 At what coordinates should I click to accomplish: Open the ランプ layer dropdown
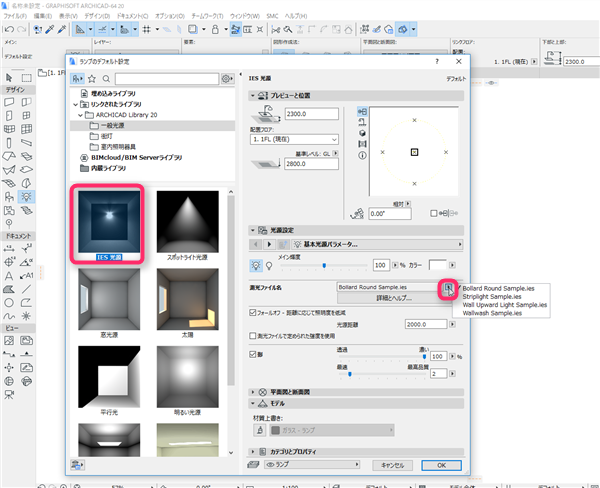(x=312, y=465)
